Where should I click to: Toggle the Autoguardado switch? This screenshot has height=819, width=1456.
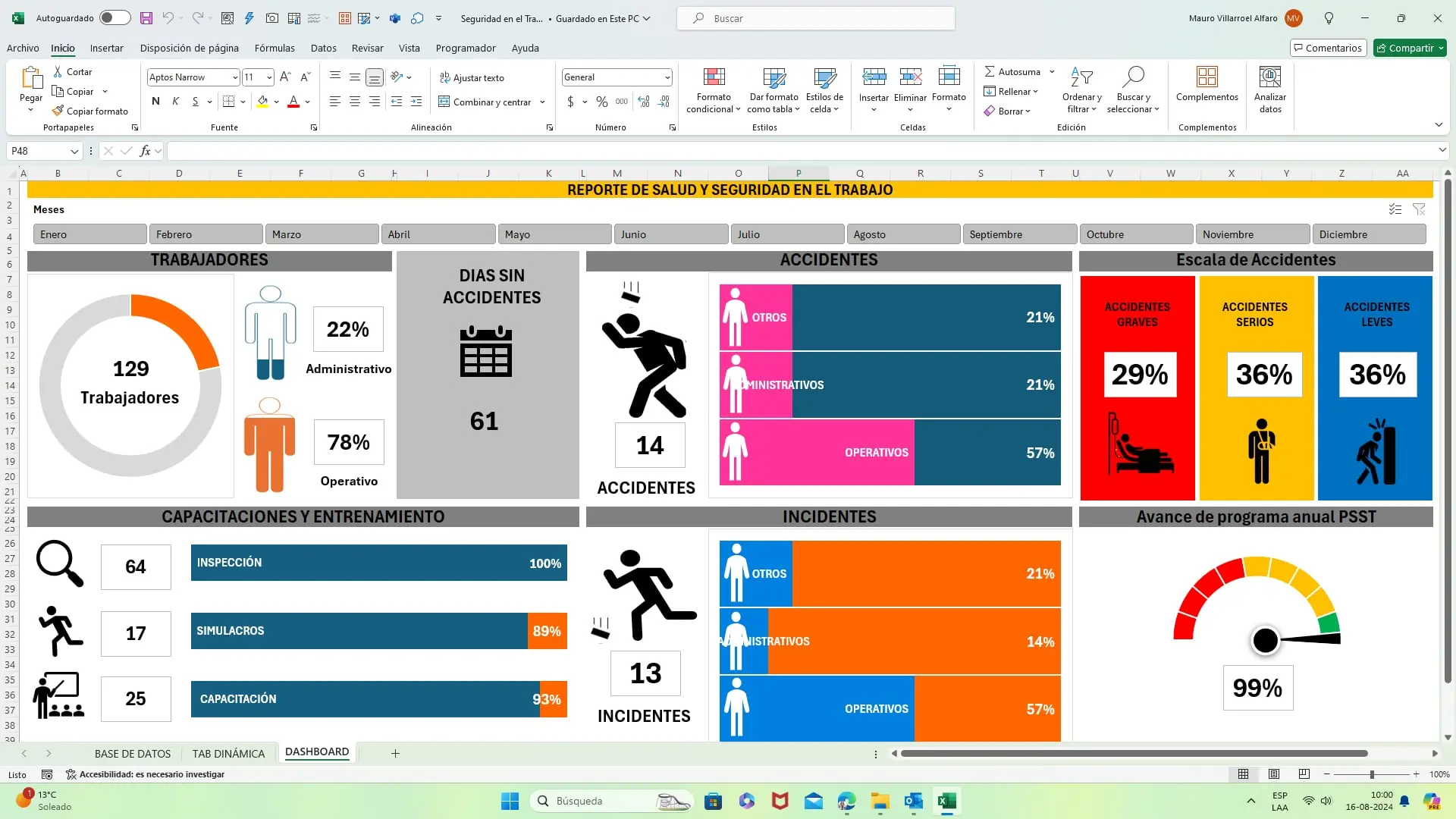point(115,18)
